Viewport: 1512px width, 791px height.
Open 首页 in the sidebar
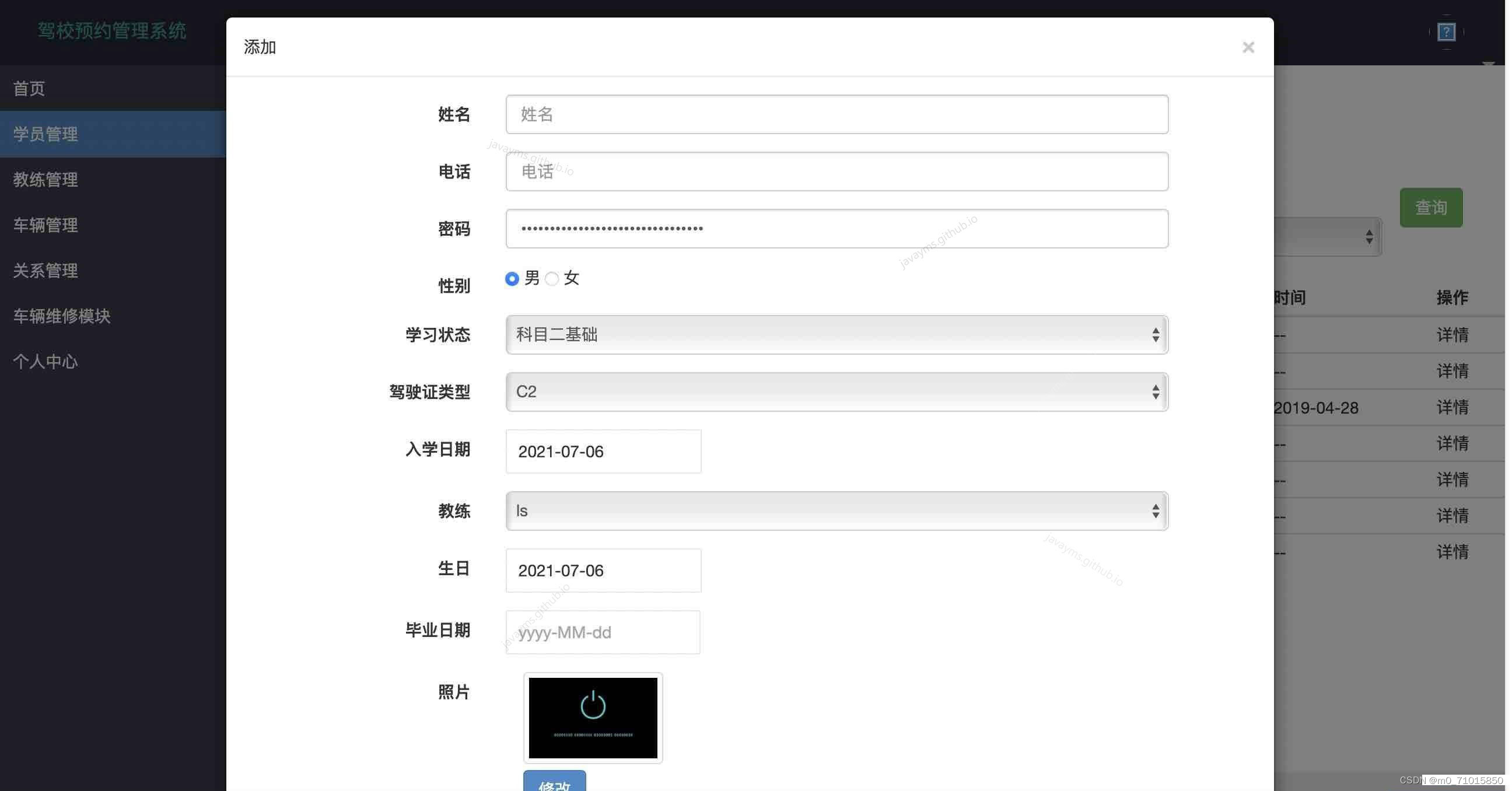(x=29, y=89)
